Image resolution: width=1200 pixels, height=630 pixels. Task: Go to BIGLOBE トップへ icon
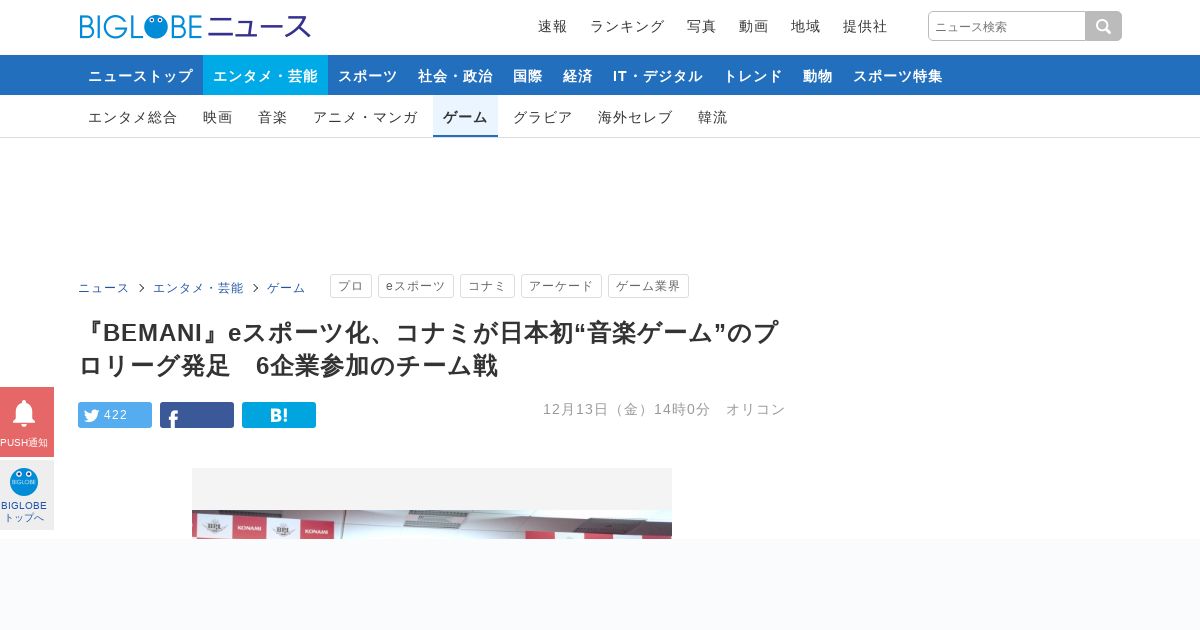pyautogui.click(x=27, y=495)
